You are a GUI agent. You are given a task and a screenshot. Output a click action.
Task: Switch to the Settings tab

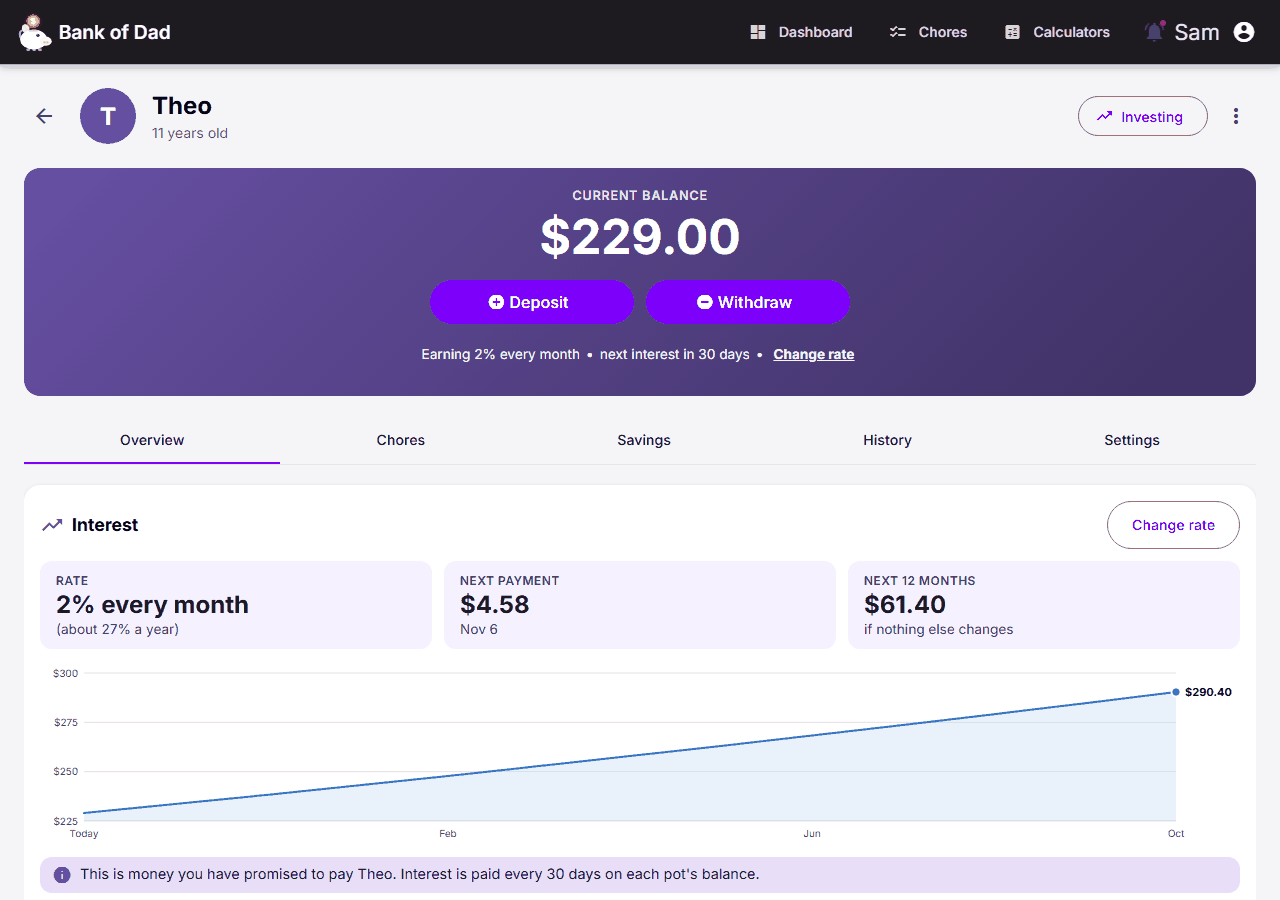(1132, 440)
